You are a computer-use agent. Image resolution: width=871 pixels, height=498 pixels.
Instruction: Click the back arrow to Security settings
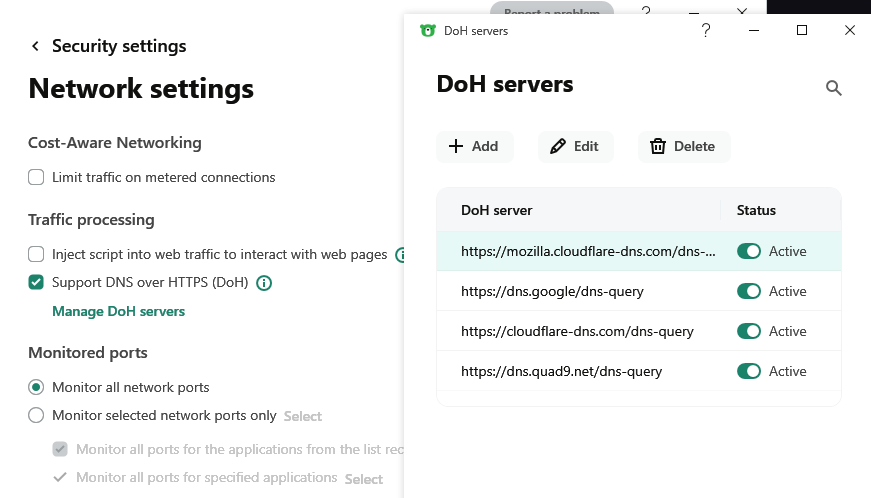click(36, 46)
